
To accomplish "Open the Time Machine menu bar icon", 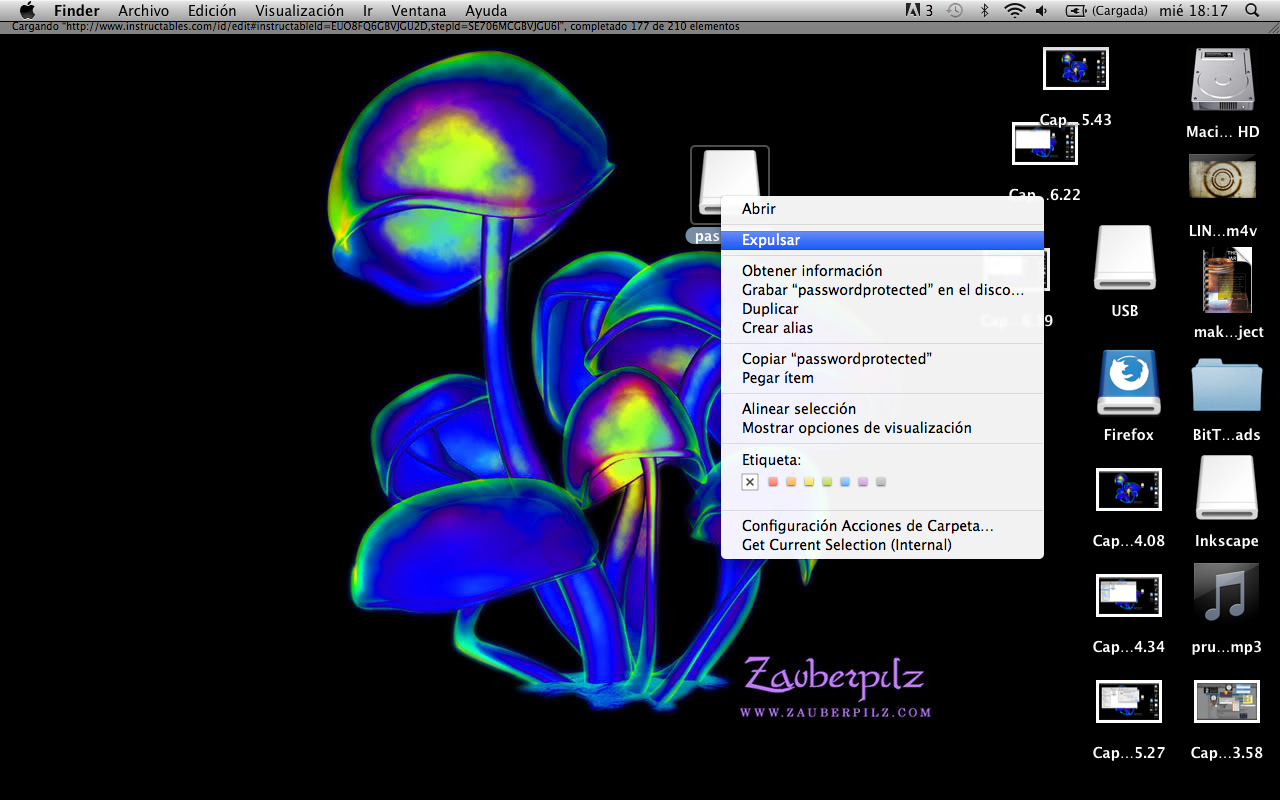I will coord(955,10).
